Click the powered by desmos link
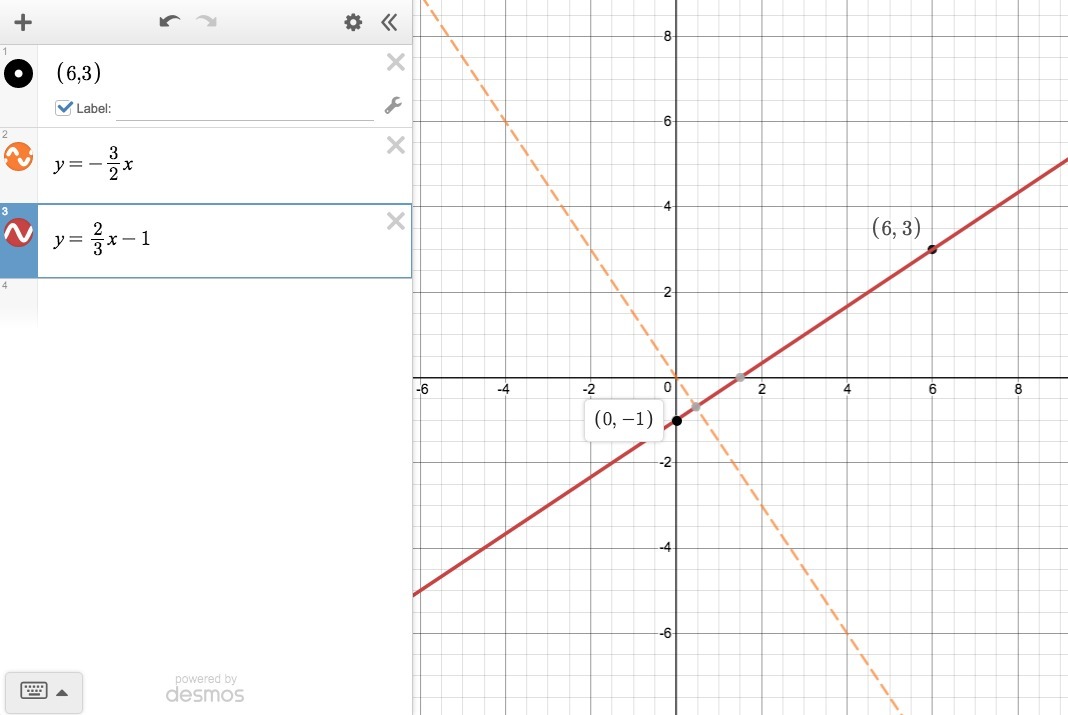The width and height of the screenshot is (1068, 715). tap(205, 688)
